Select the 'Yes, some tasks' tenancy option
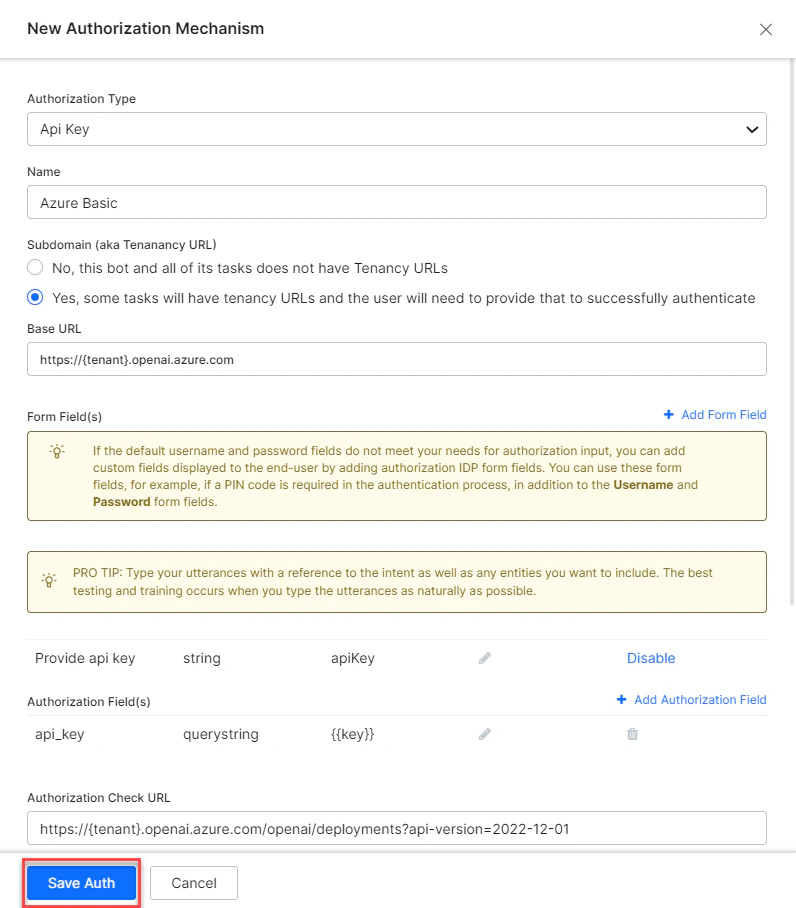Screen dimensions: 796x908 [35, 297]
